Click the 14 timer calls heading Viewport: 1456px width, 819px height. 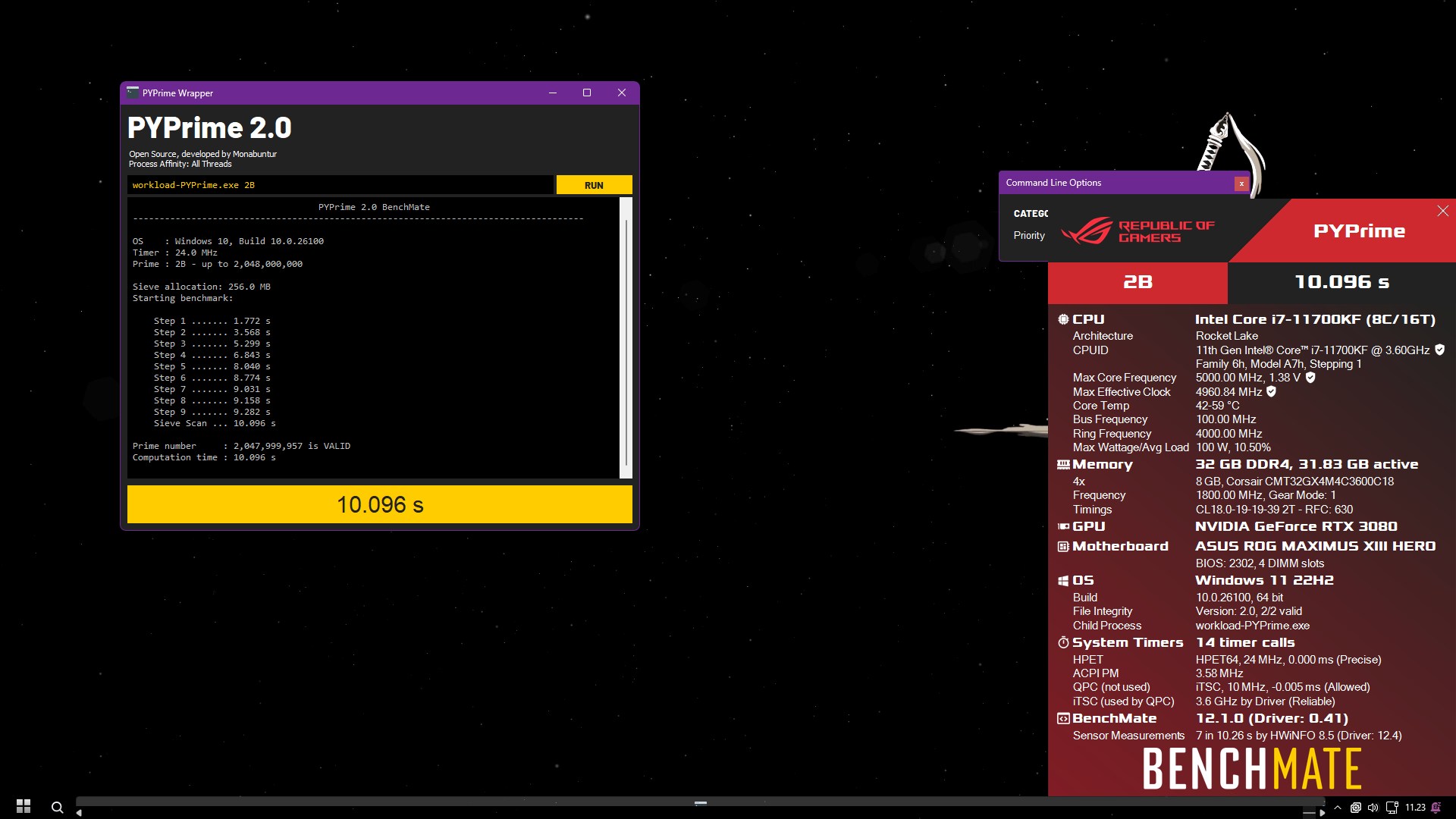(1245, 642)
